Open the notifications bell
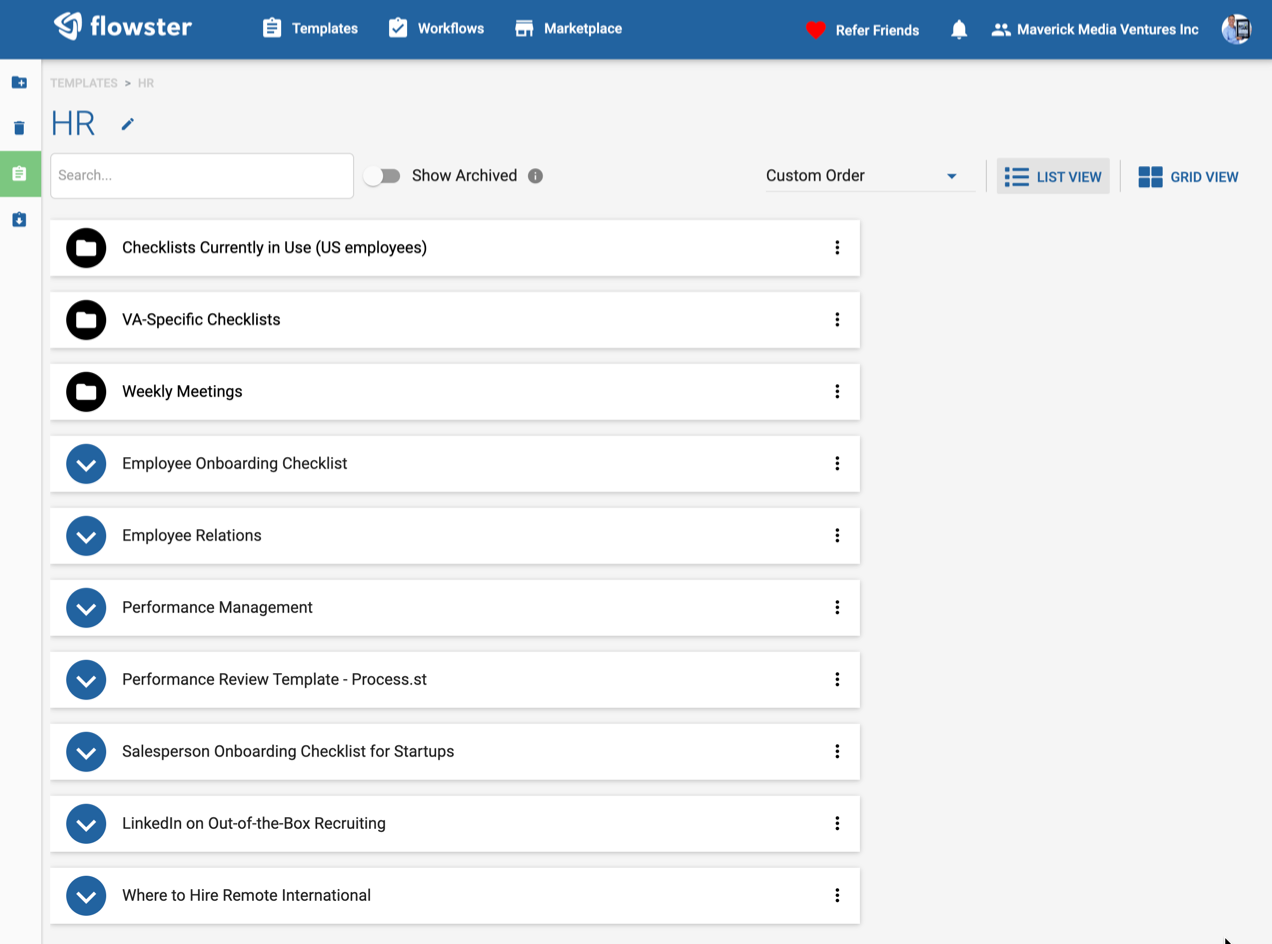This screenshot has width=1272, height=944. (x=959, y=30)
